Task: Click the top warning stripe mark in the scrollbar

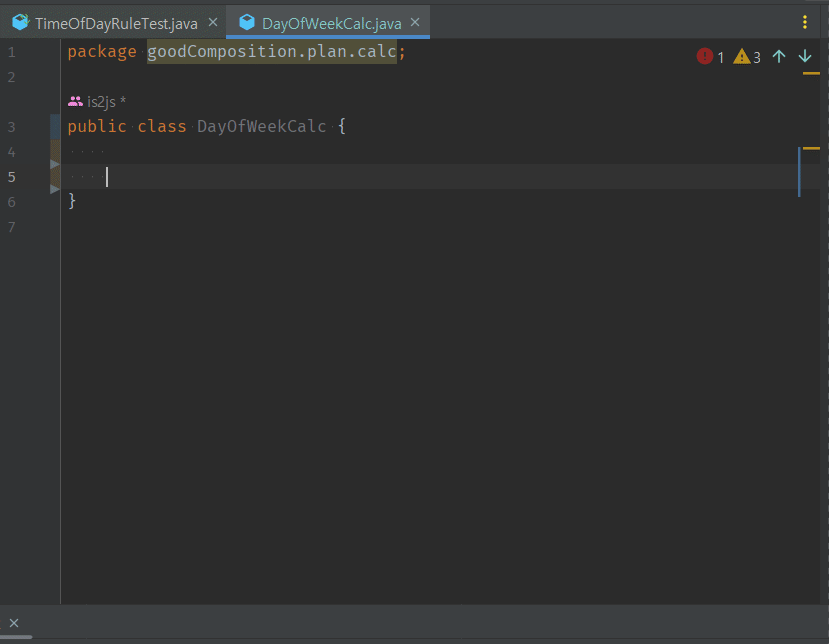Action: [811, 73]
